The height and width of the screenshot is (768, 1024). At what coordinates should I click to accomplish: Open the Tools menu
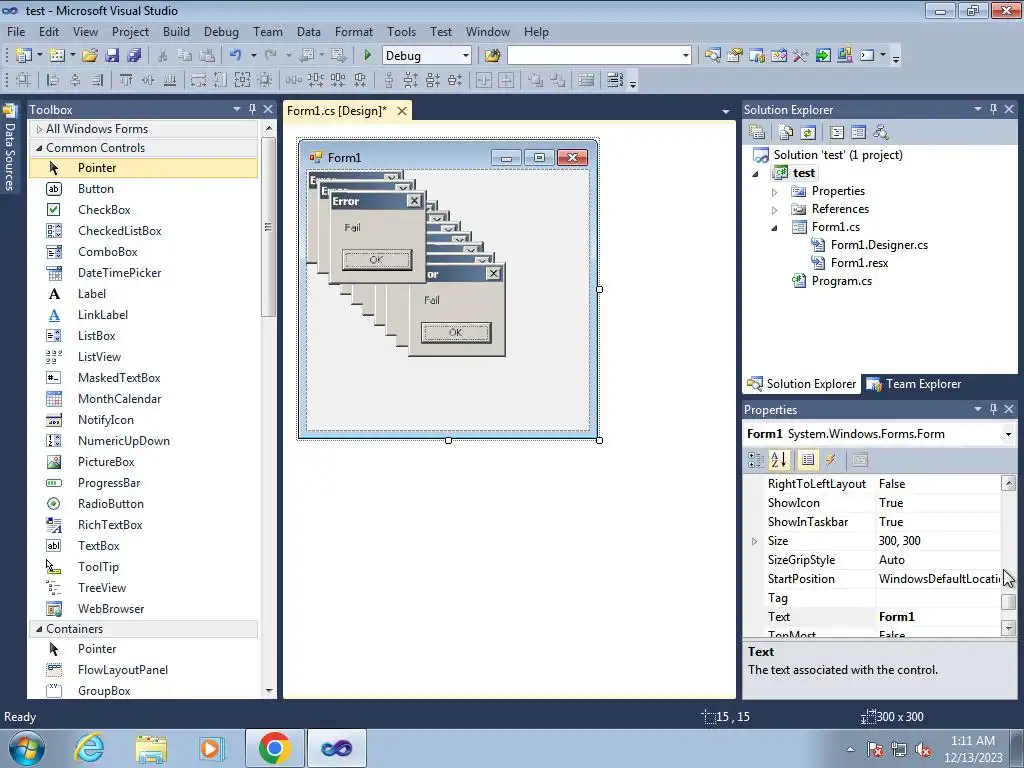pyautogui.click(x=401, y=31)
